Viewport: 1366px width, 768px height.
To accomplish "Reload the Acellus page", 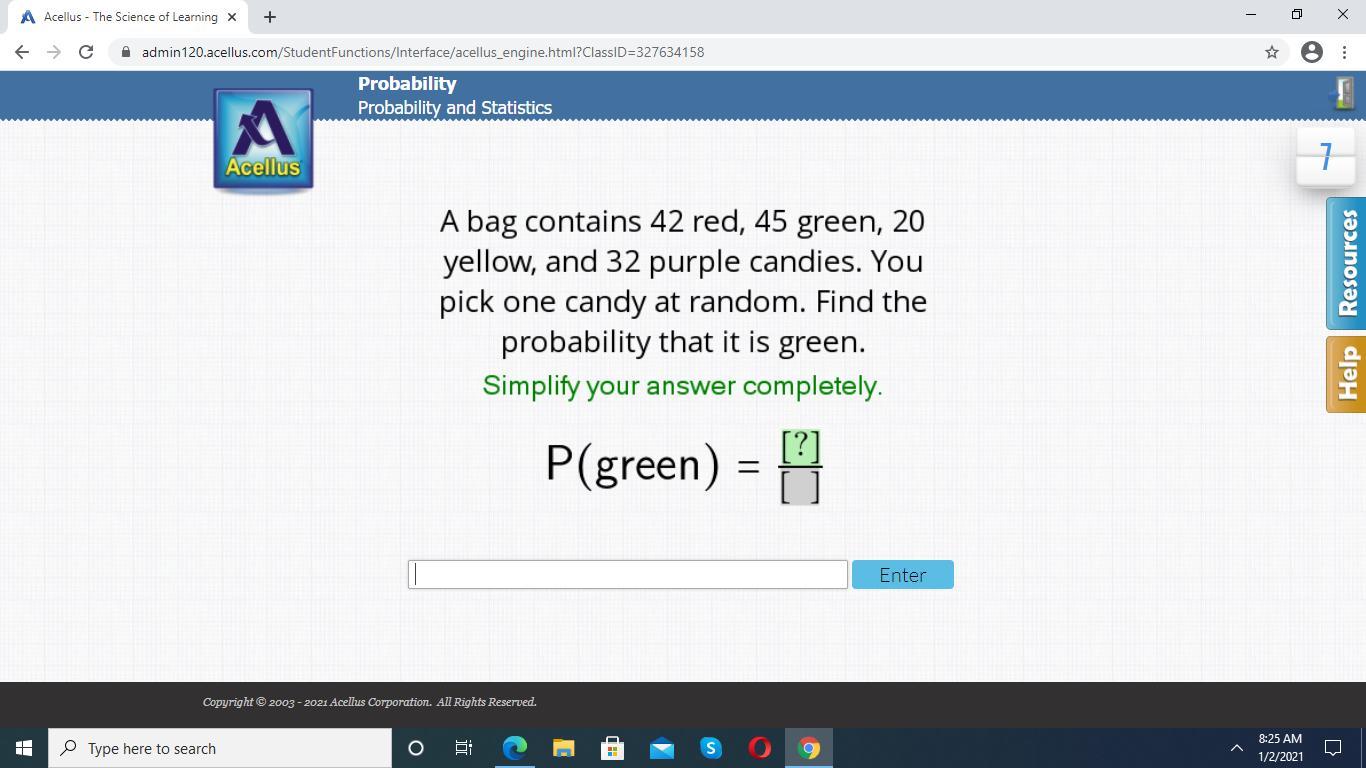I will pyautogui.click(x=86, y=52).
